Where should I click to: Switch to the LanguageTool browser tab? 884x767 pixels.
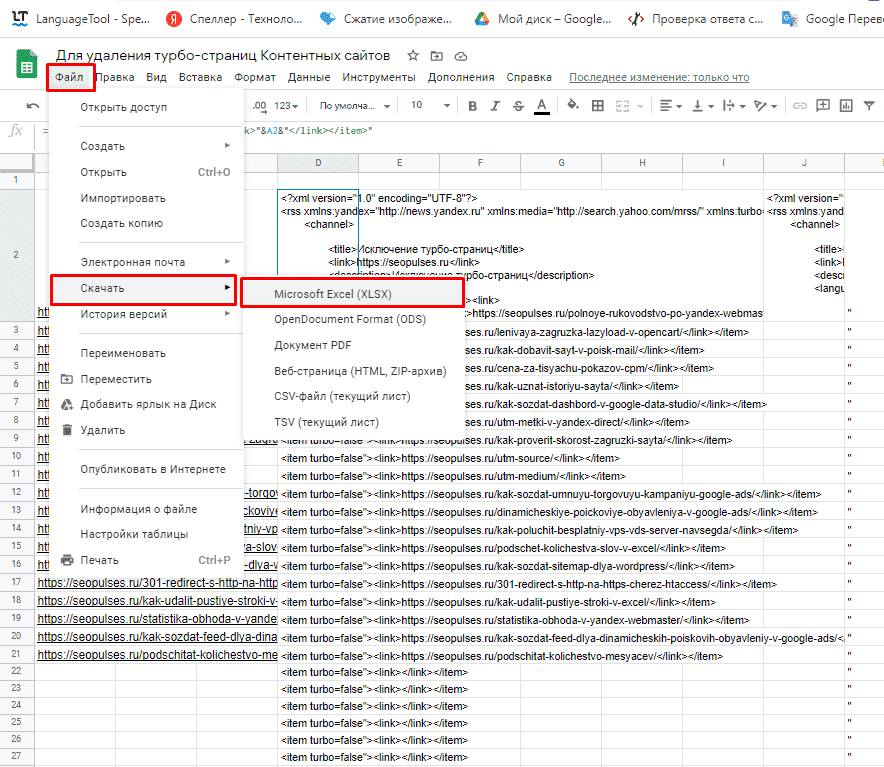point(81,19)
